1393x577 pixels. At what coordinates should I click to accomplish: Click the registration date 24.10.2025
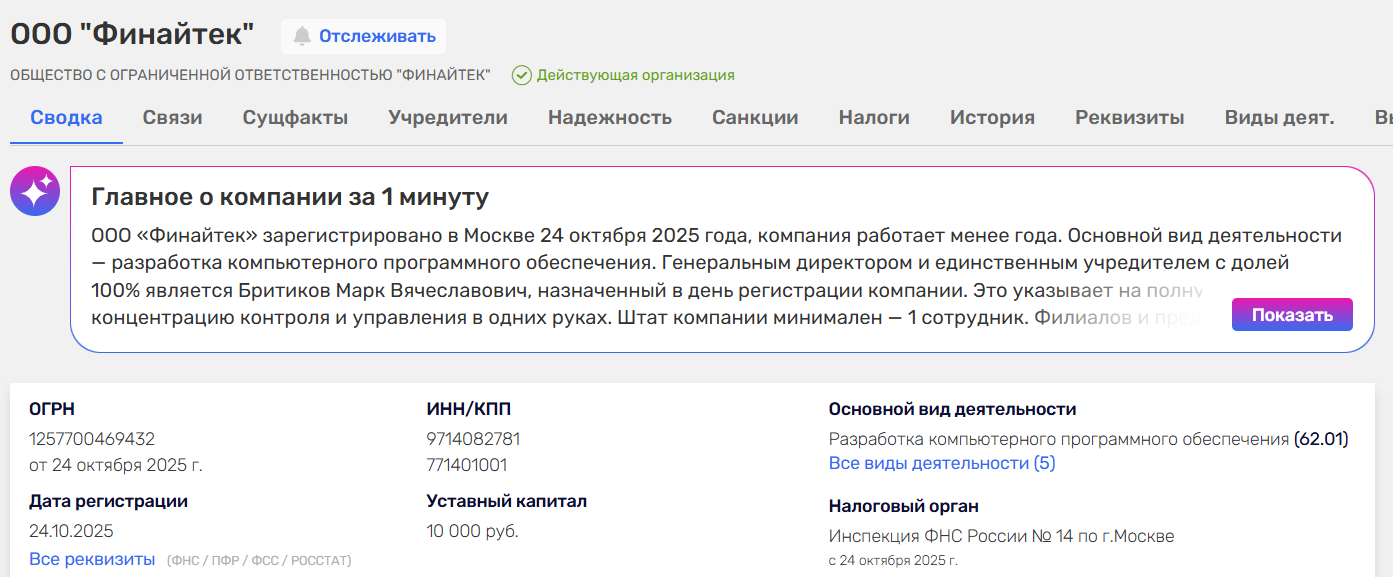[x=71, y=531]
